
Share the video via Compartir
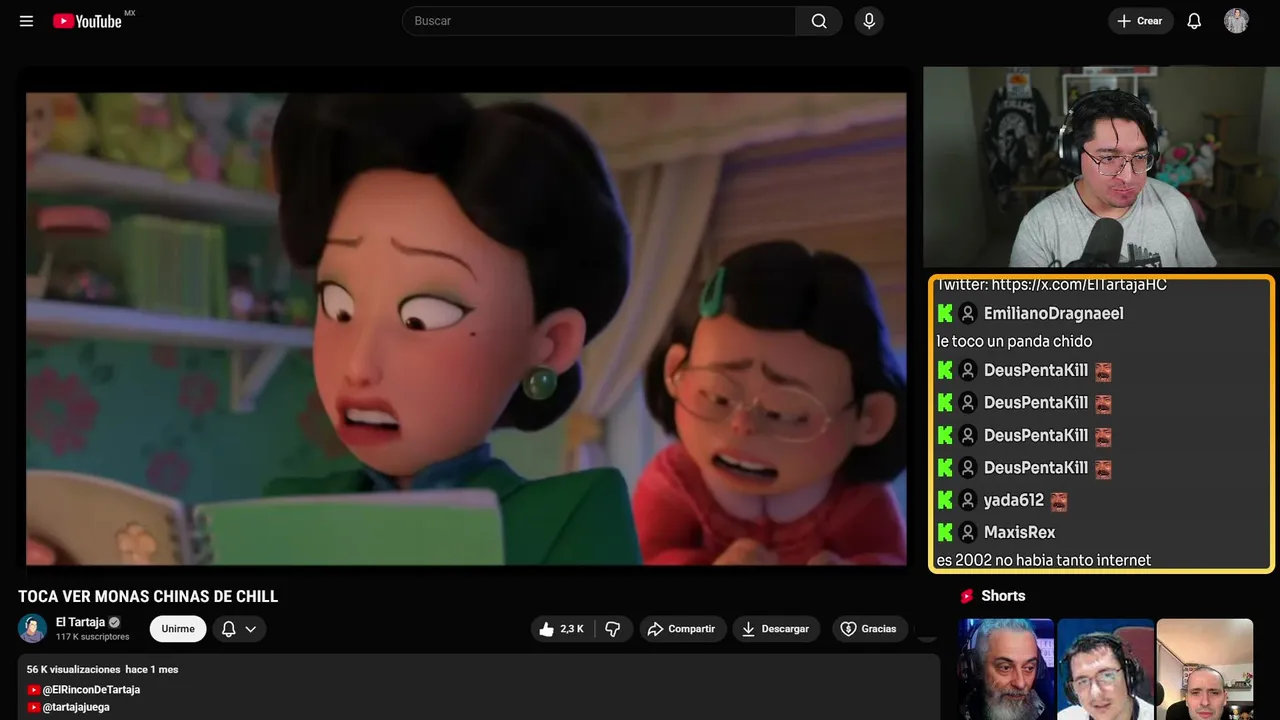click(x=682, y=629)
